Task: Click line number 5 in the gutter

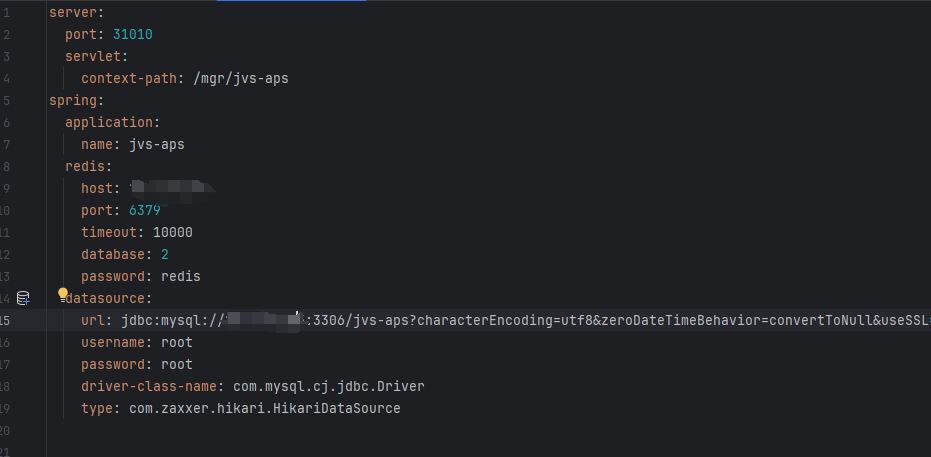Action: click(6, 100)
